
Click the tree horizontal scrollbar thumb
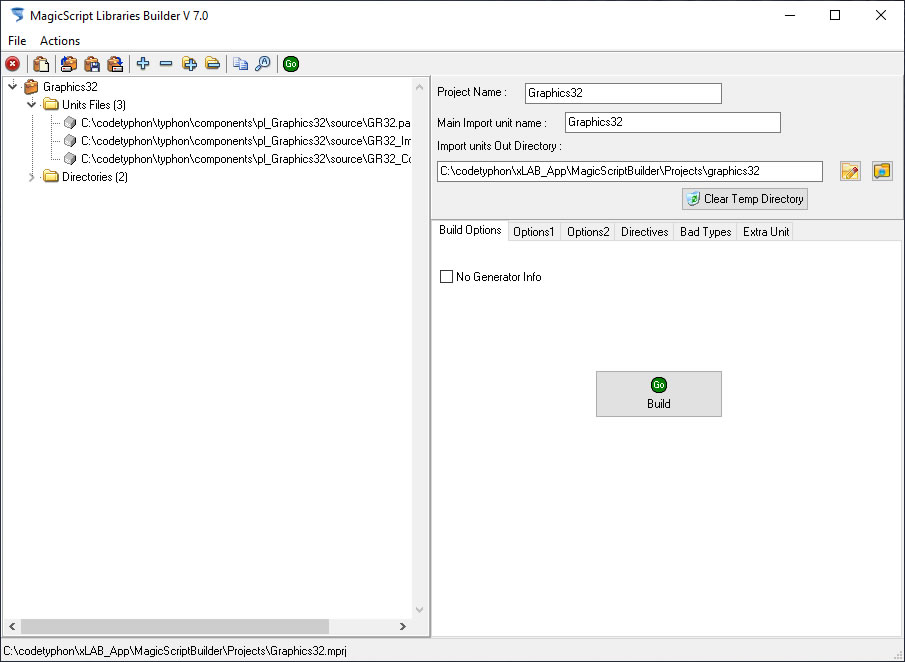click(175, 626)
